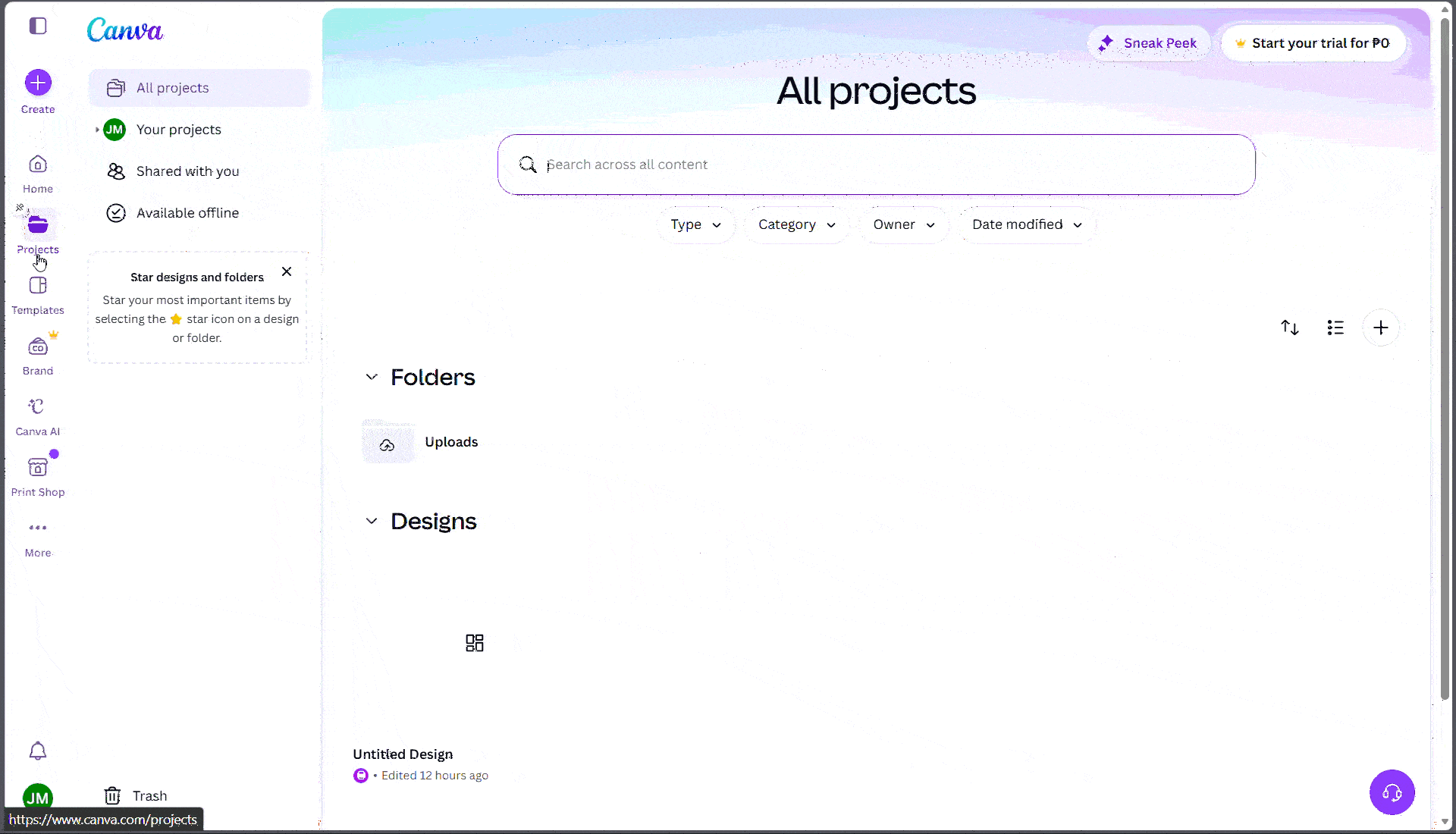Click the design type icon beside Edited 12 hours ago

point(361,776)
